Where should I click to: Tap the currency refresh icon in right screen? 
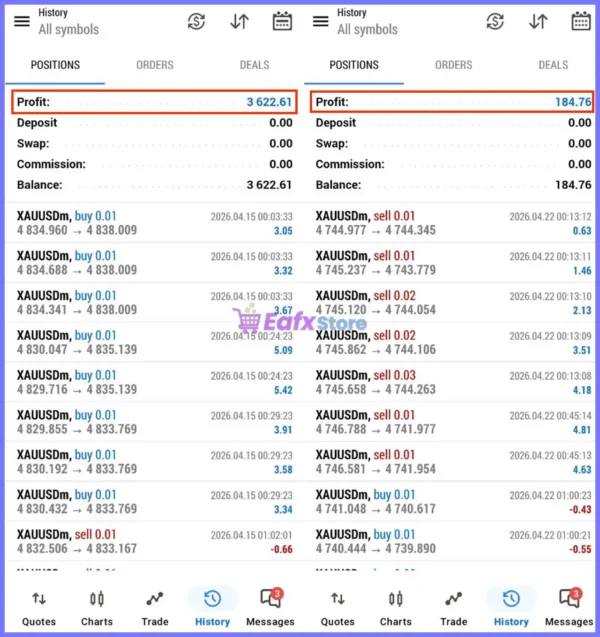[x=495, y=22]
